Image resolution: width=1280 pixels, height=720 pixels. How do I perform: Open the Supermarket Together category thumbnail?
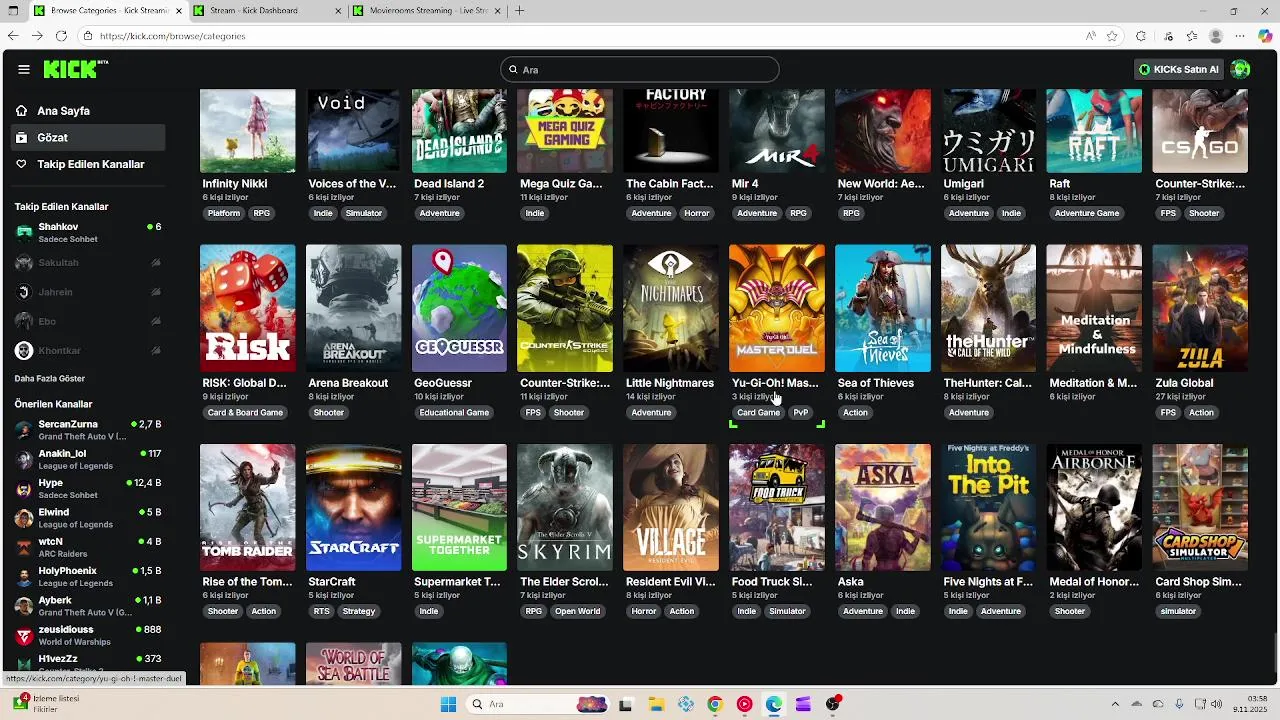coord(459,507)
